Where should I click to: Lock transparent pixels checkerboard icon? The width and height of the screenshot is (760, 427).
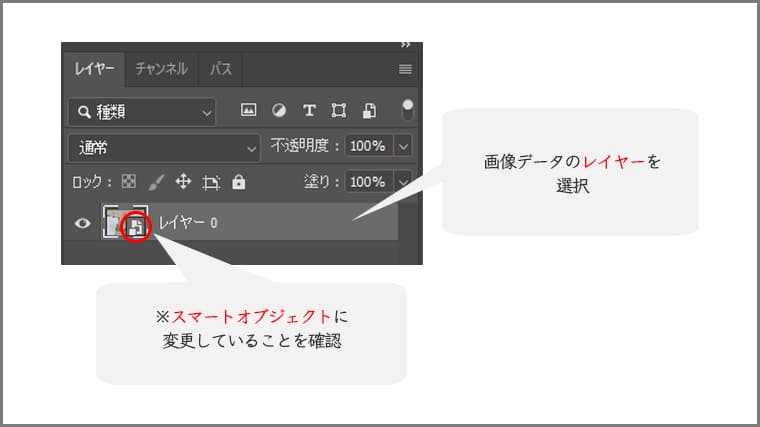click(x=129, y=182)
